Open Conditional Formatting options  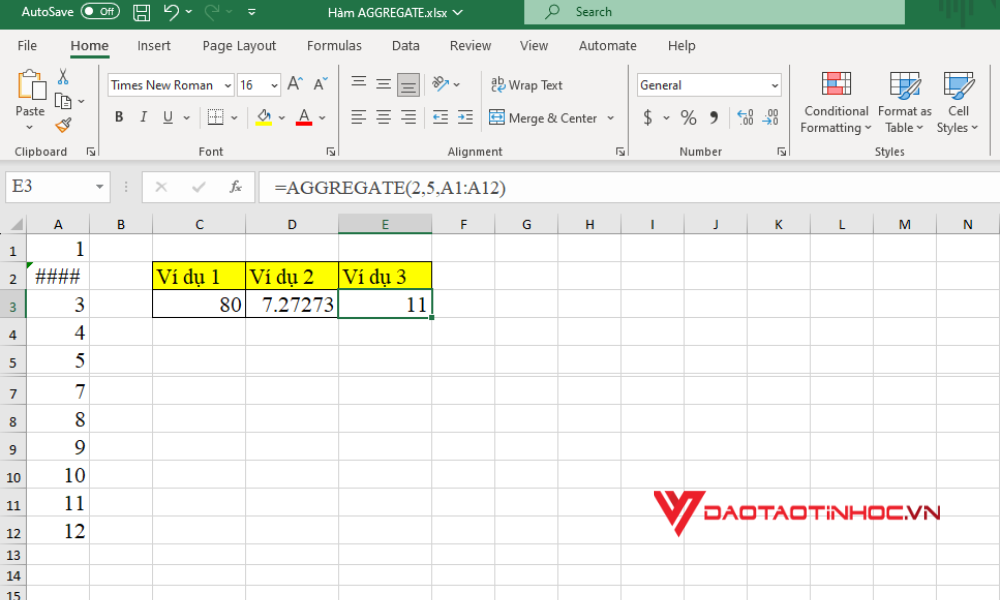click(836, 100)
